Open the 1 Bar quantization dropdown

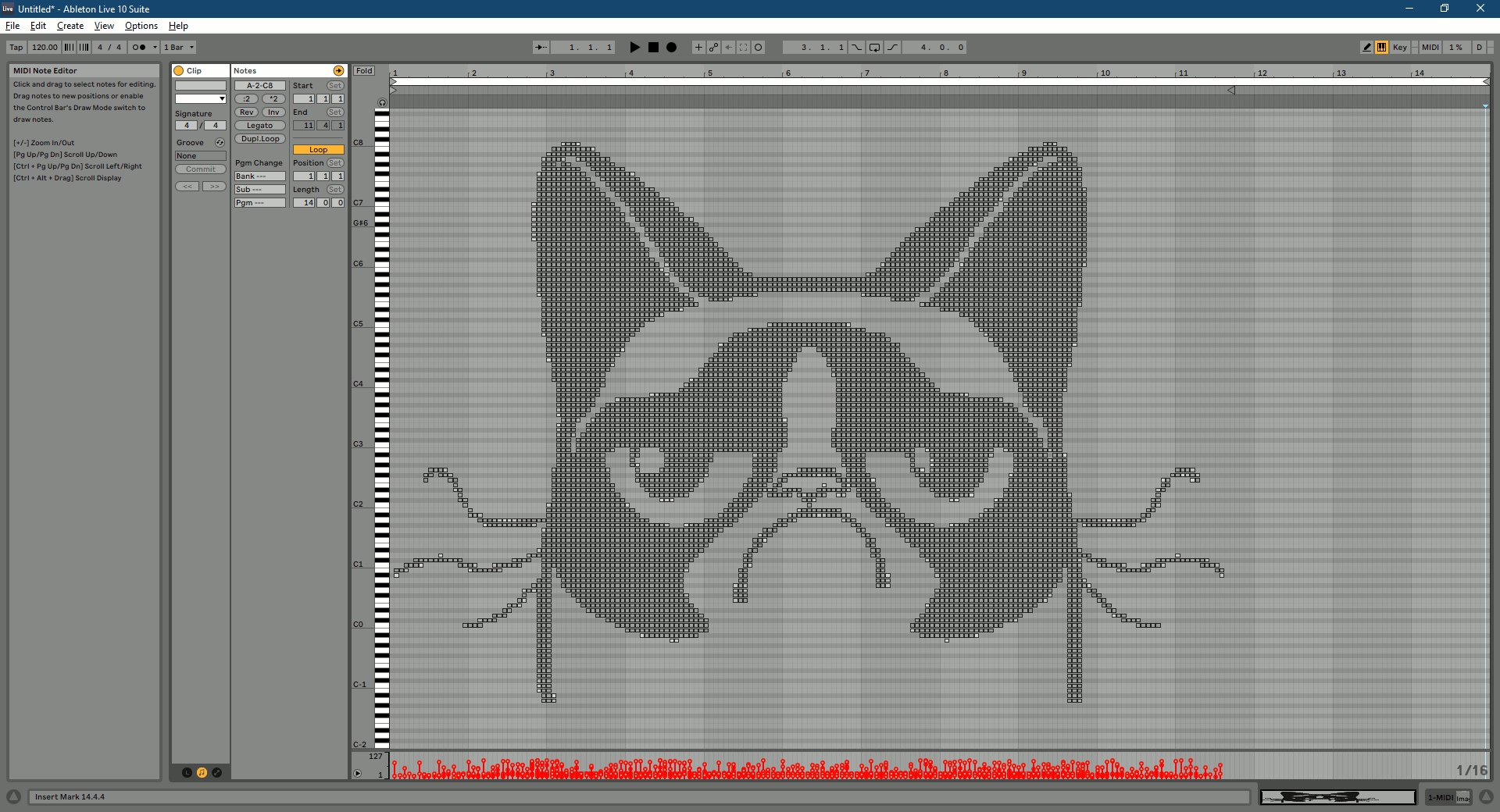click(179, 48)
